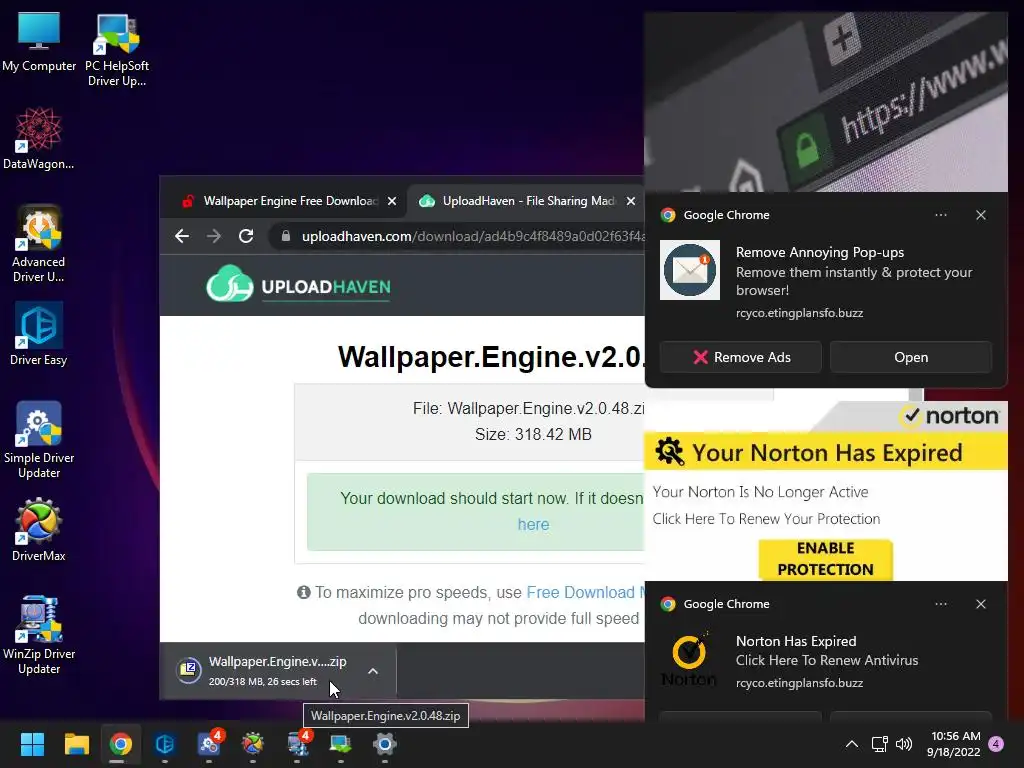
Task: Open the green monitor taskbar app
Action: click(x=340, y=744)
